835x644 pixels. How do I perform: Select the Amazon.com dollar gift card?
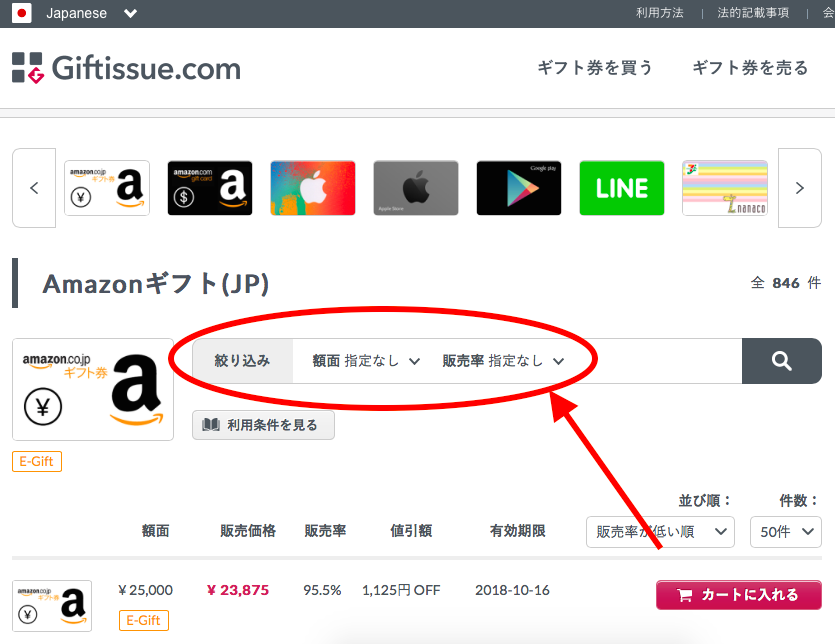(210, 188)
